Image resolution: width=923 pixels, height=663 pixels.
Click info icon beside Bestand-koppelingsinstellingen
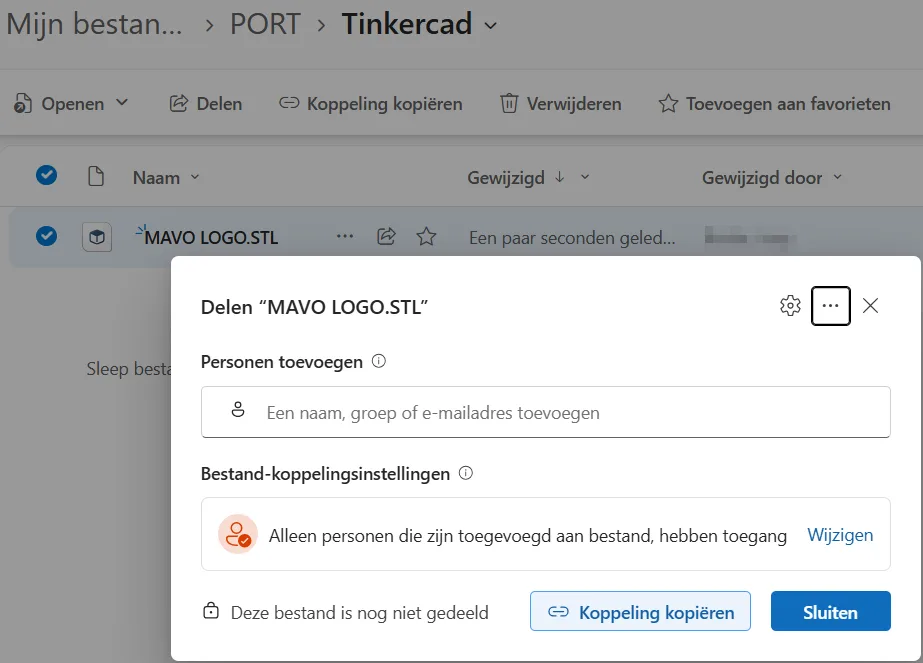[466, 473]
